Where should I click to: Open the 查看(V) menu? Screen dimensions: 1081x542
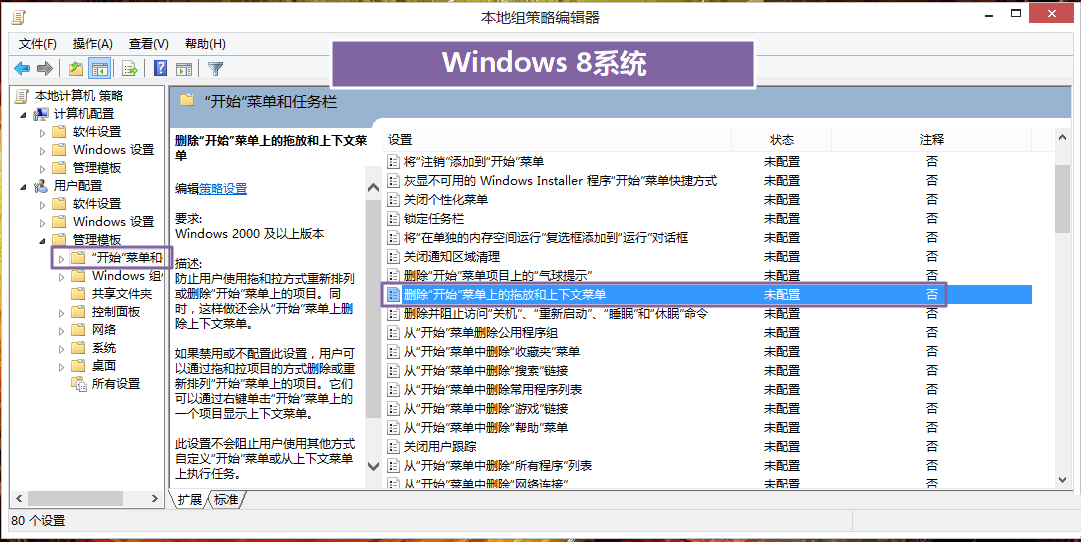pyautogui.click(x=148, y=44)
